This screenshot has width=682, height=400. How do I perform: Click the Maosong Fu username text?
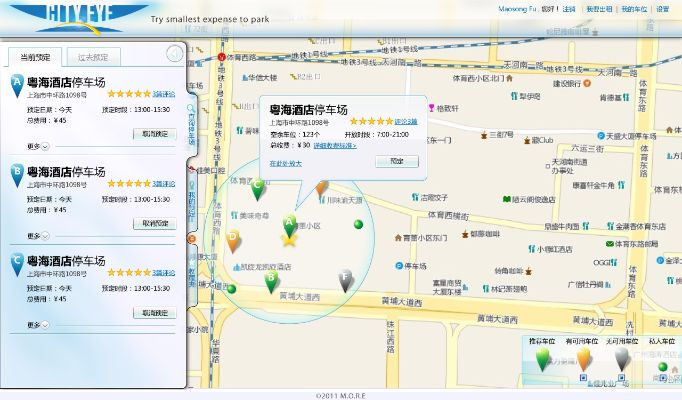[x=518, y=9]
